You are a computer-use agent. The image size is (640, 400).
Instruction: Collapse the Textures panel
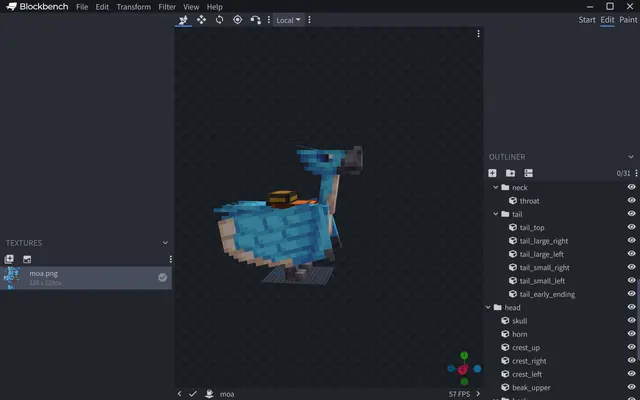[x=165, y=243]
